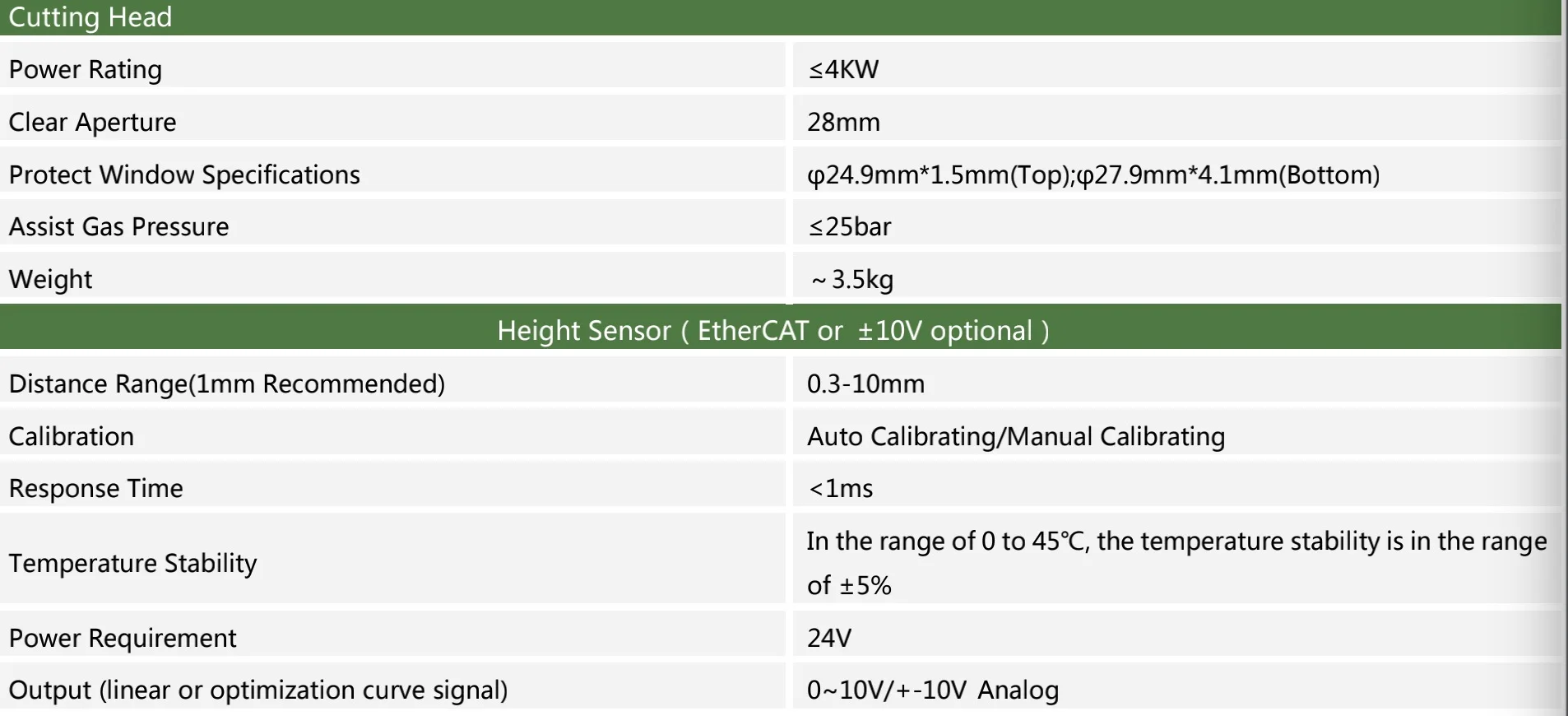
Task: Click the 0.3-10mm distance value
Action: click(x=865, y=384)
